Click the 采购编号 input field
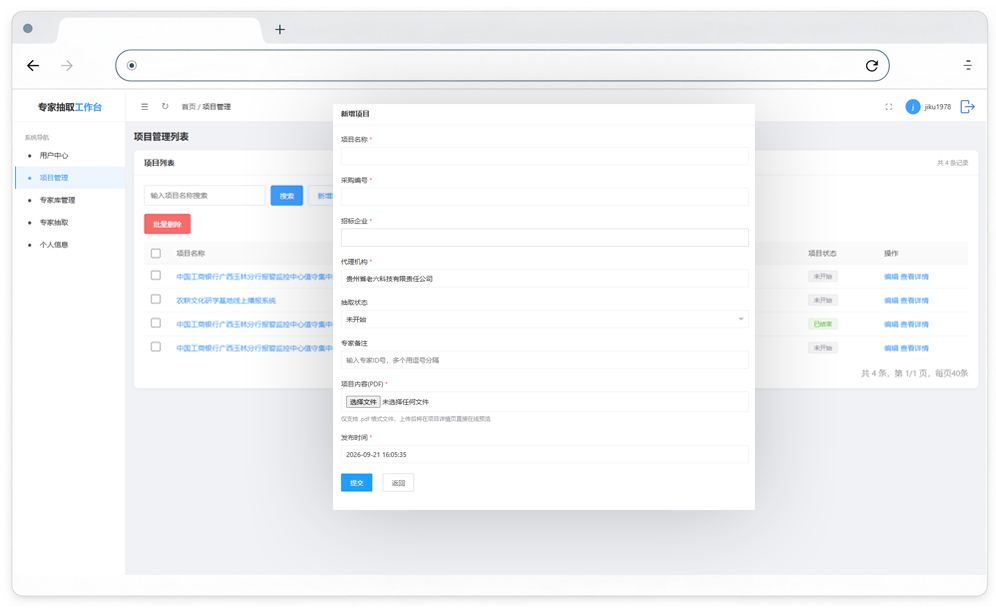Screen dimensions: 996x609 pos(544,197)
